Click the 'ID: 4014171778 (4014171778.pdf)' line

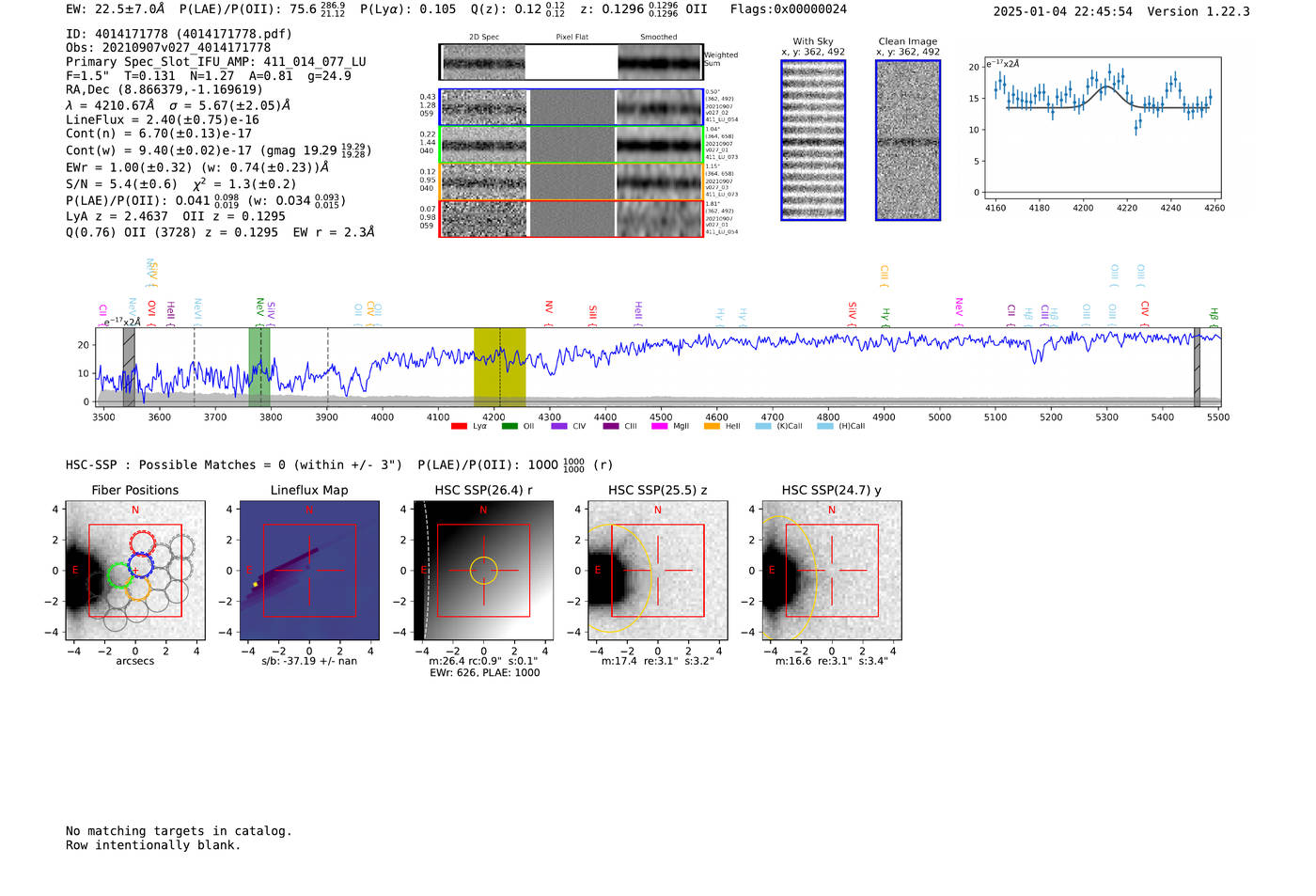179,34
